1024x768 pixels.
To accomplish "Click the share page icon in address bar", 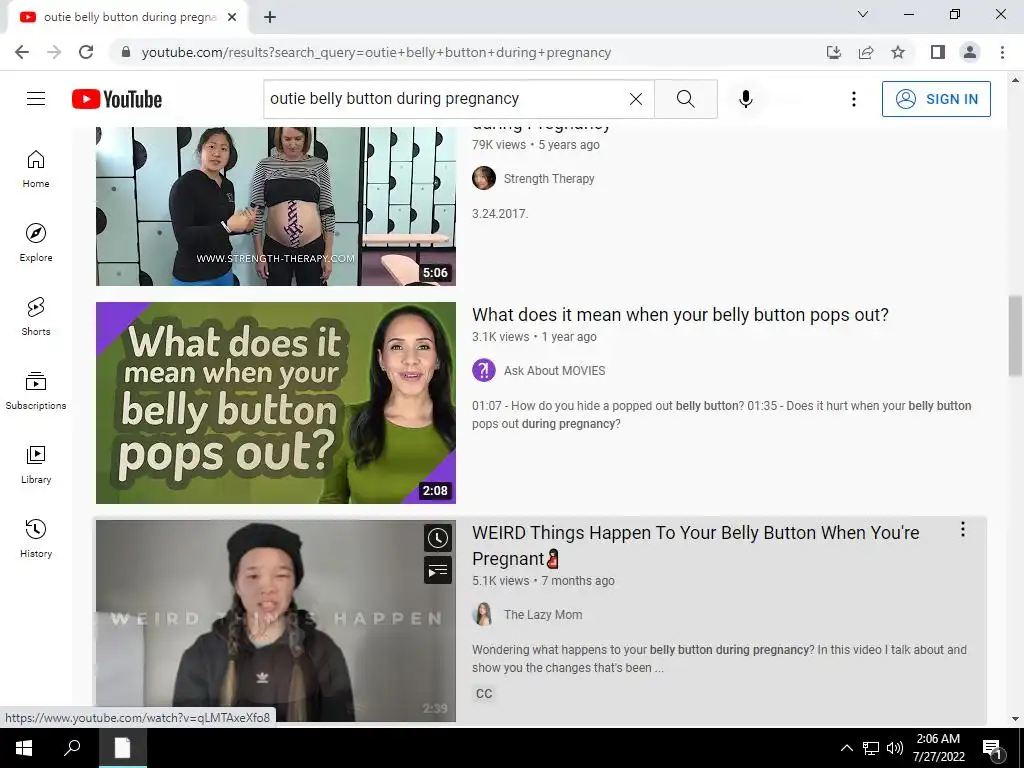I will (x=866, y=52).
